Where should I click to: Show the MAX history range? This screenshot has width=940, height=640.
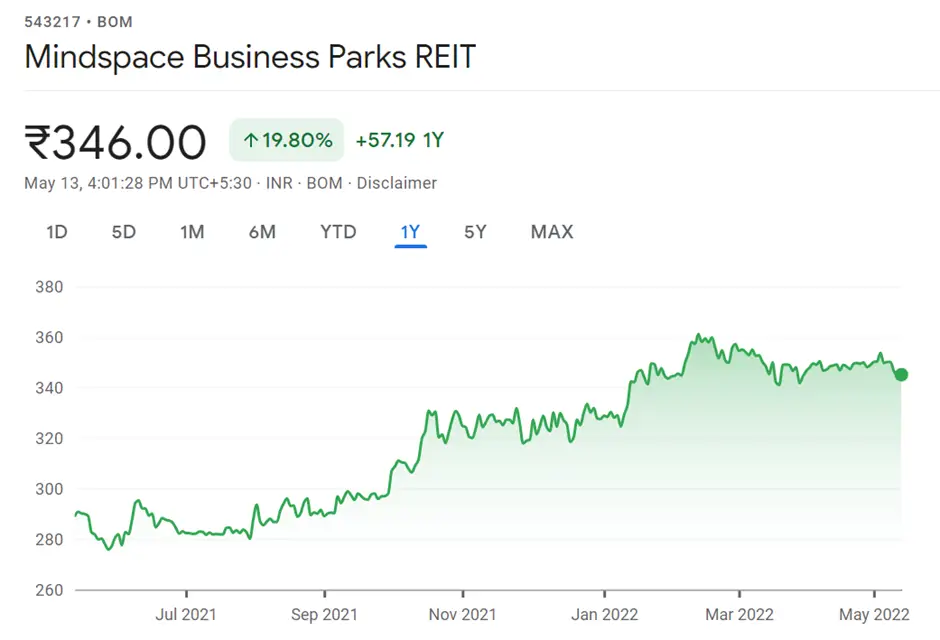pyautogui.click(x=552, y=232)
